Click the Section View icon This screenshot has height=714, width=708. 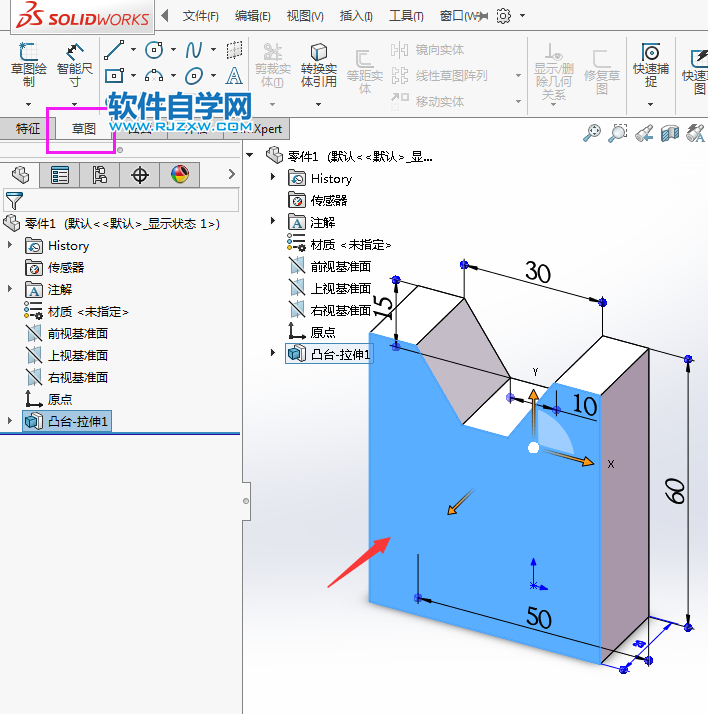tap(670, 133)
